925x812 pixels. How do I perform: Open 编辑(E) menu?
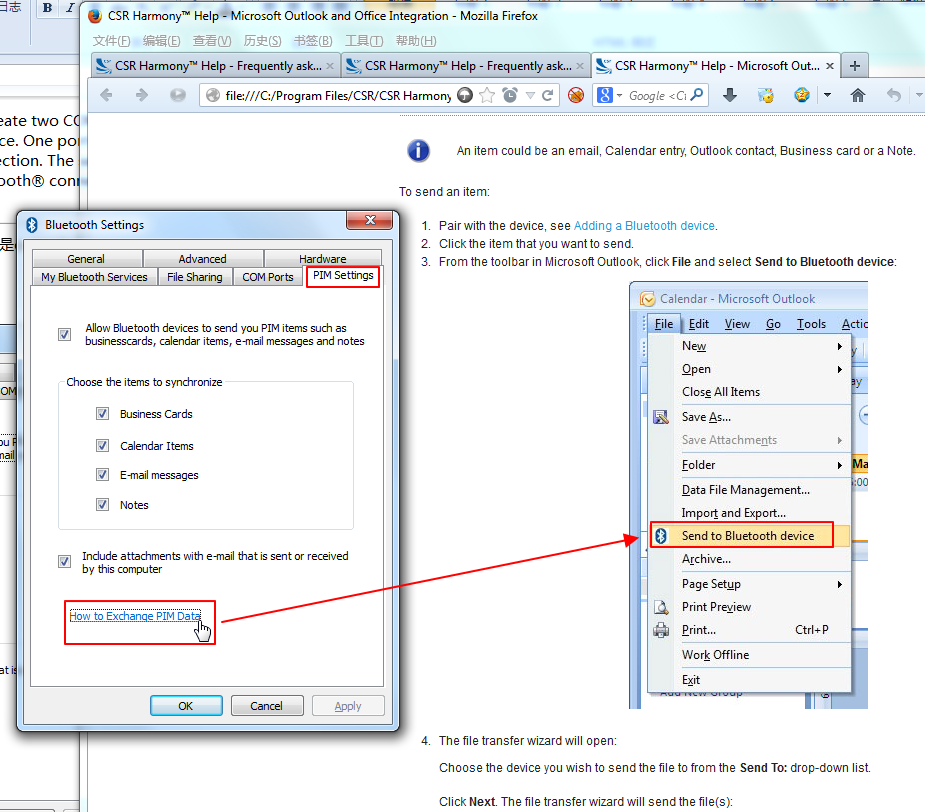(x=162, y=41)
